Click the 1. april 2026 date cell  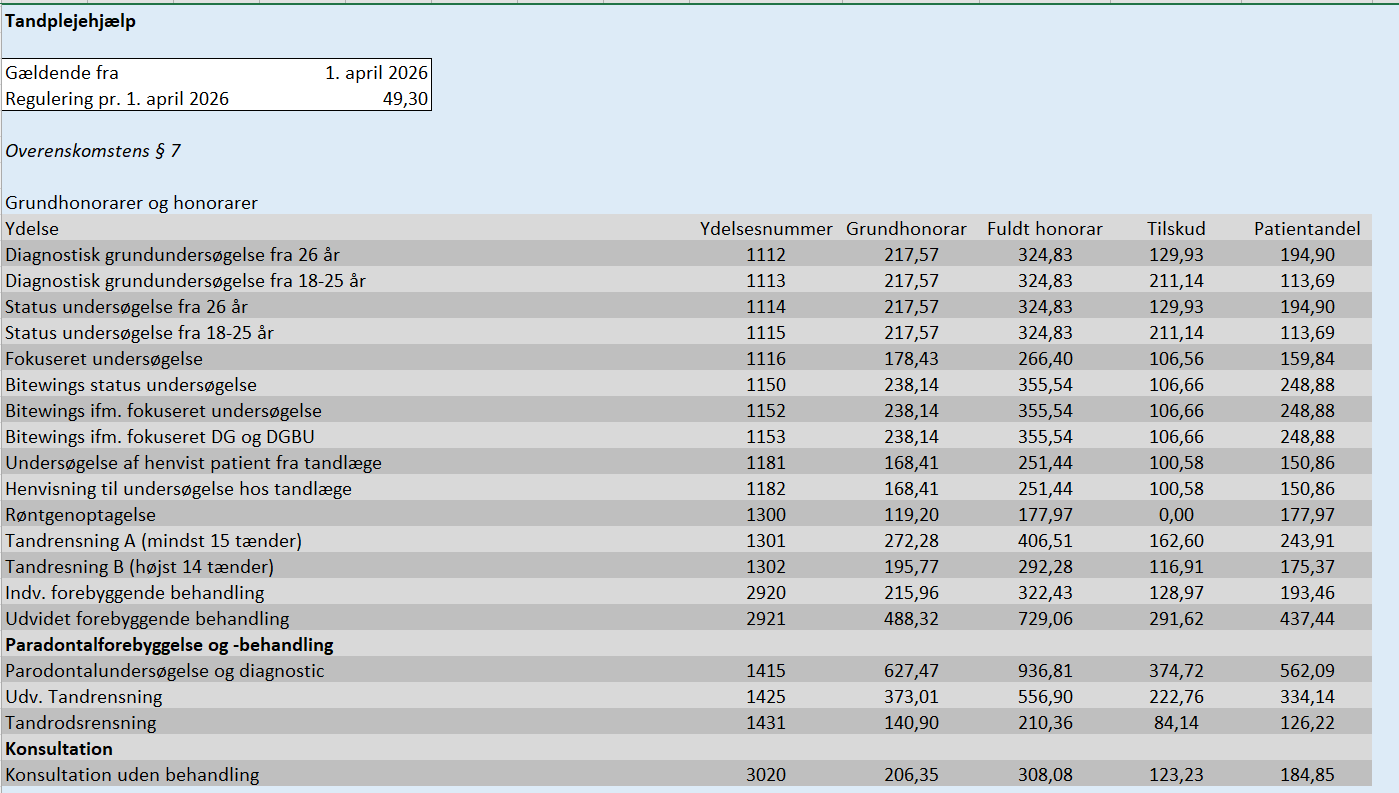(376, 73)
